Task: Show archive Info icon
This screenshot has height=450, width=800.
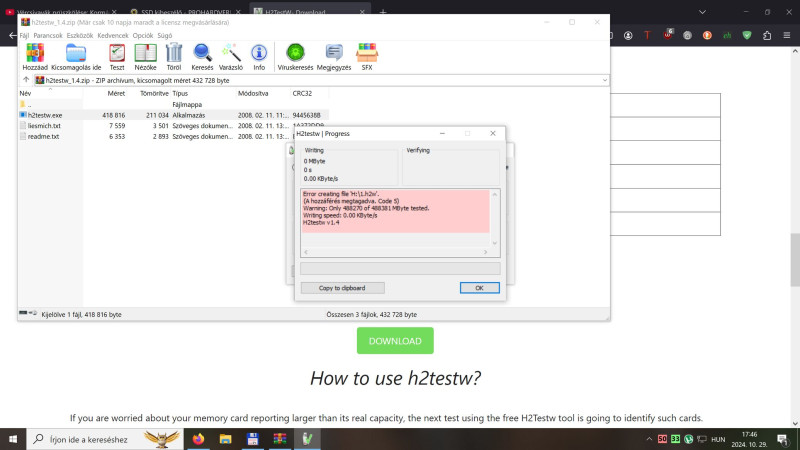Action: (259, 53)
